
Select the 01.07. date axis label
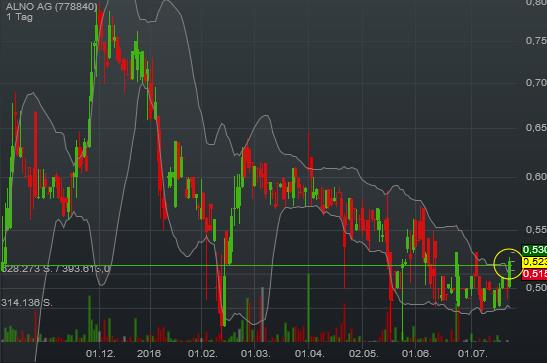472,354
